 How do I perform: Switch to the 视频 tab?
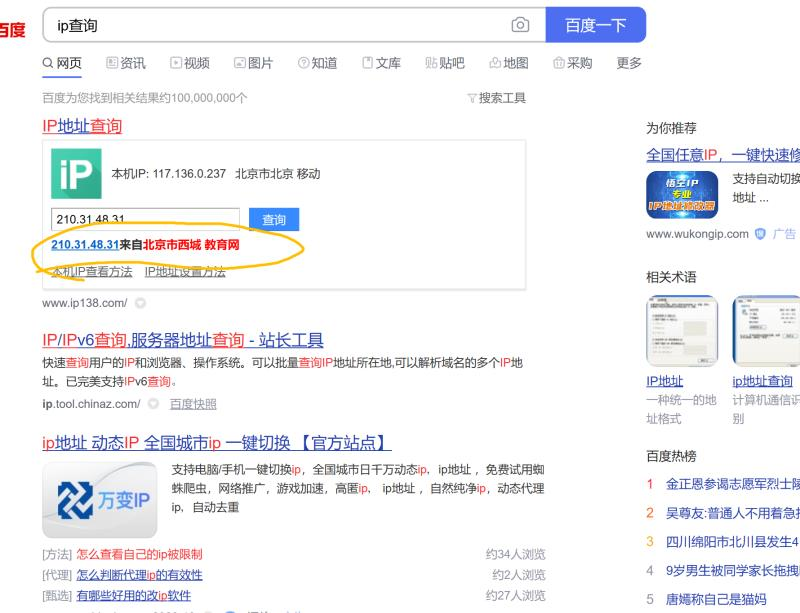(x=190, y=63)
